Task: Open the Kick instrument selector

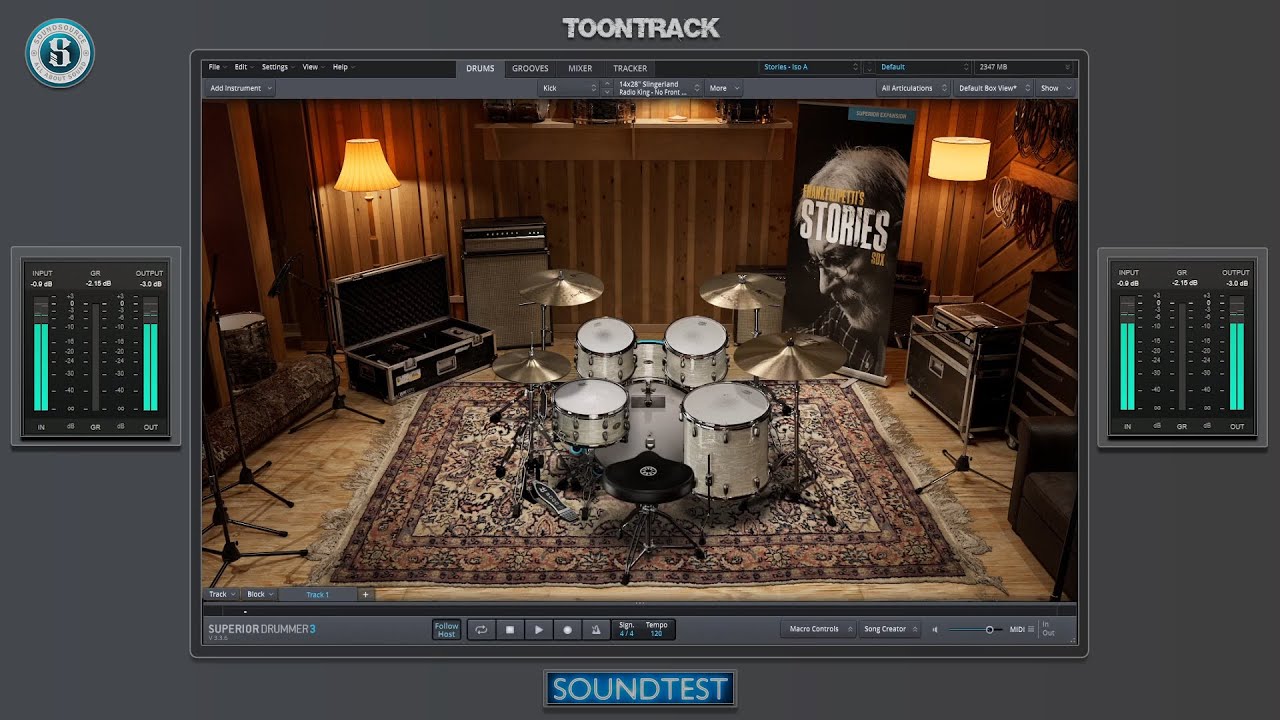Action: click(x=570, y=88)
